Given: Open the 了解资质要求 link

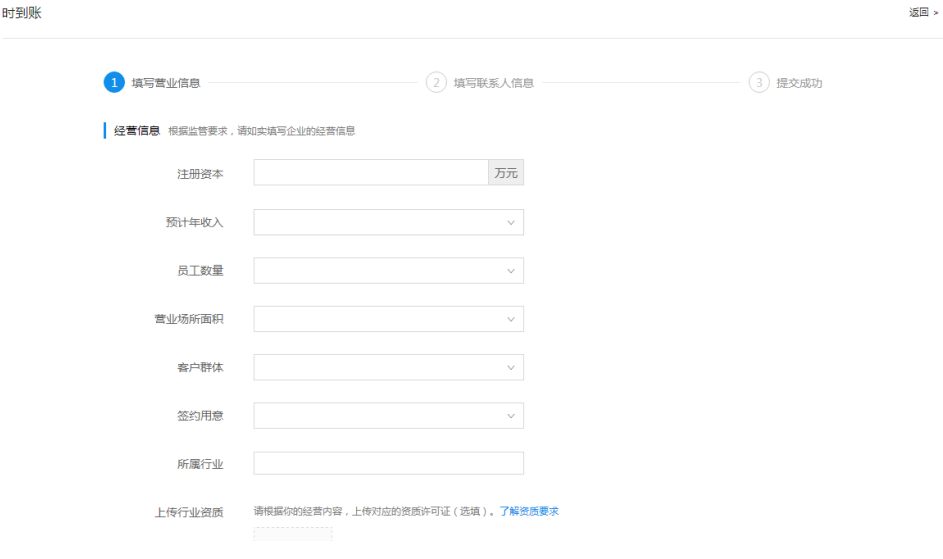Looking at the screenshot, I should click(x=529, y=512).
